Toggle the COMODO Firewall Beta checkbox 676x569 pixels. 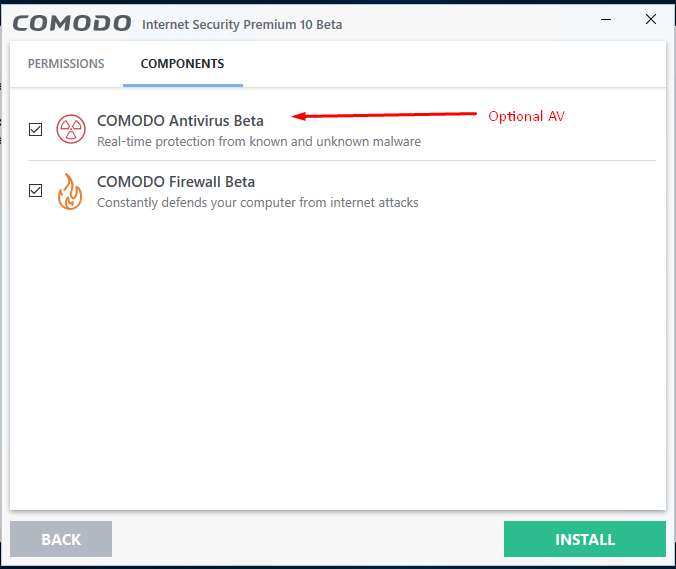tap(36, 190)
